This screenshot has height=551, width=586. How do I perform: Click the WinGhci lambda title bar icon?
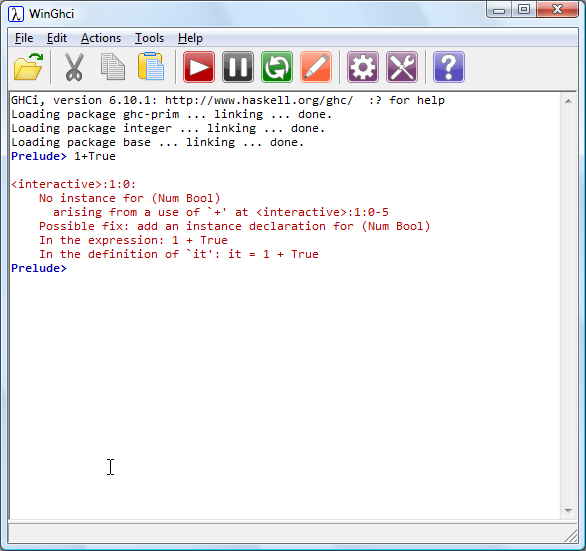coord(16,14)
